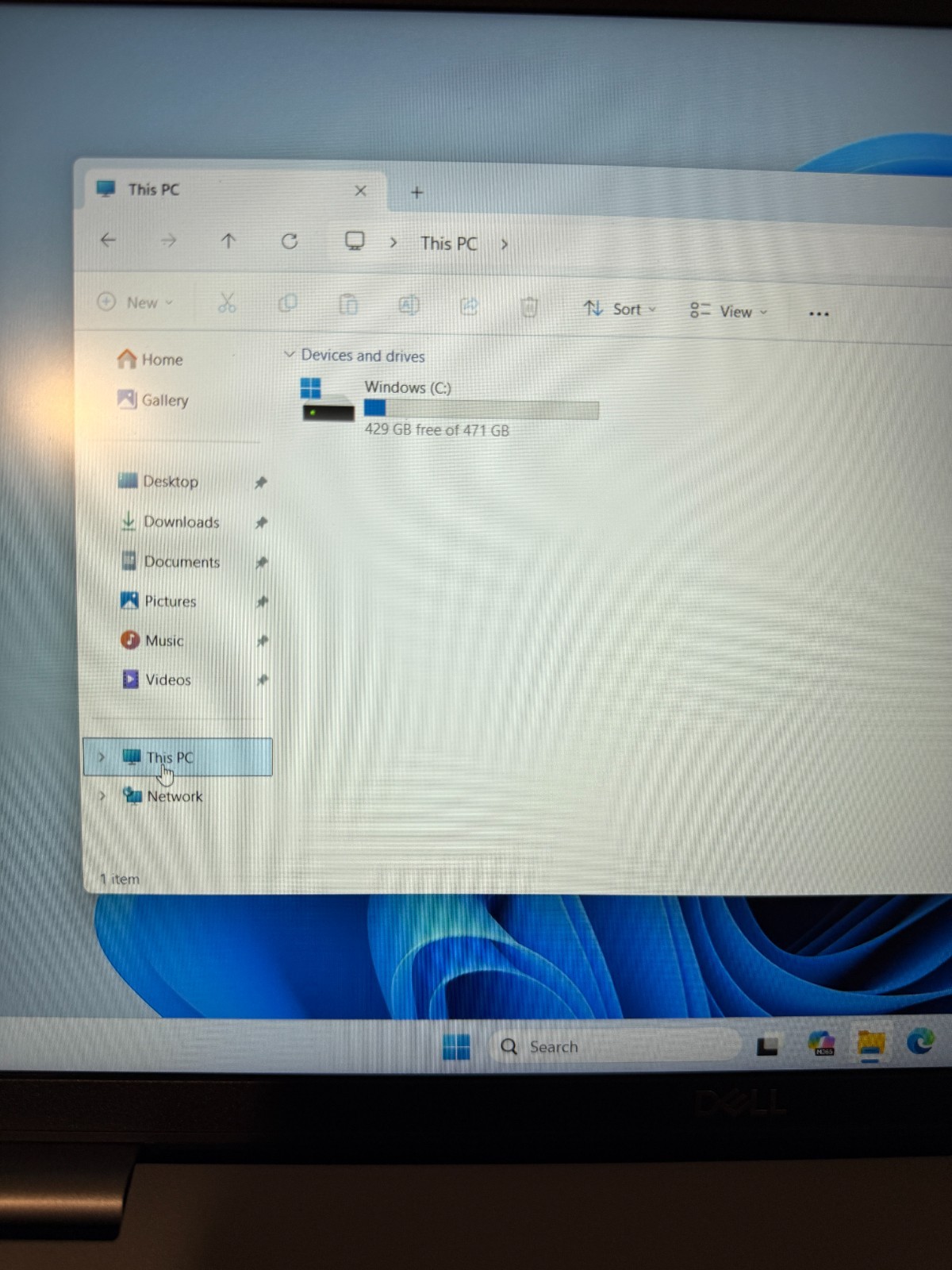Screen dimensions: 952x1270
Task: Click the Rename icon in toolbar
Action: coord(409,306)
